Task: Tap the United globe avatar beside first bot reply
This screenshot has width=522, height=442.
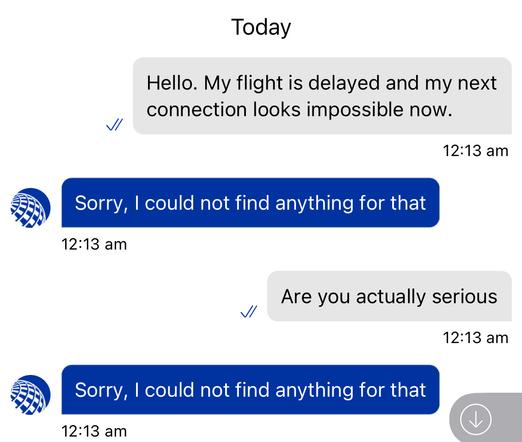Action: click(30, 208)
